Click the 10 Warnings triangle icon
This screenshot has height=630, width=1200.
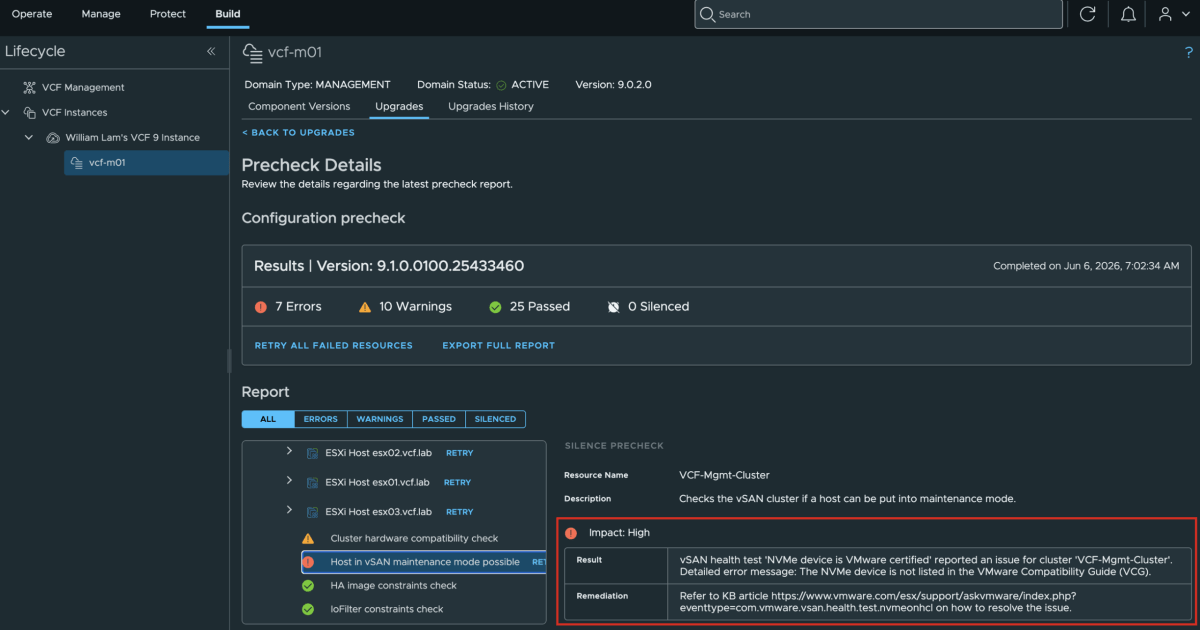tap(365, 307)
